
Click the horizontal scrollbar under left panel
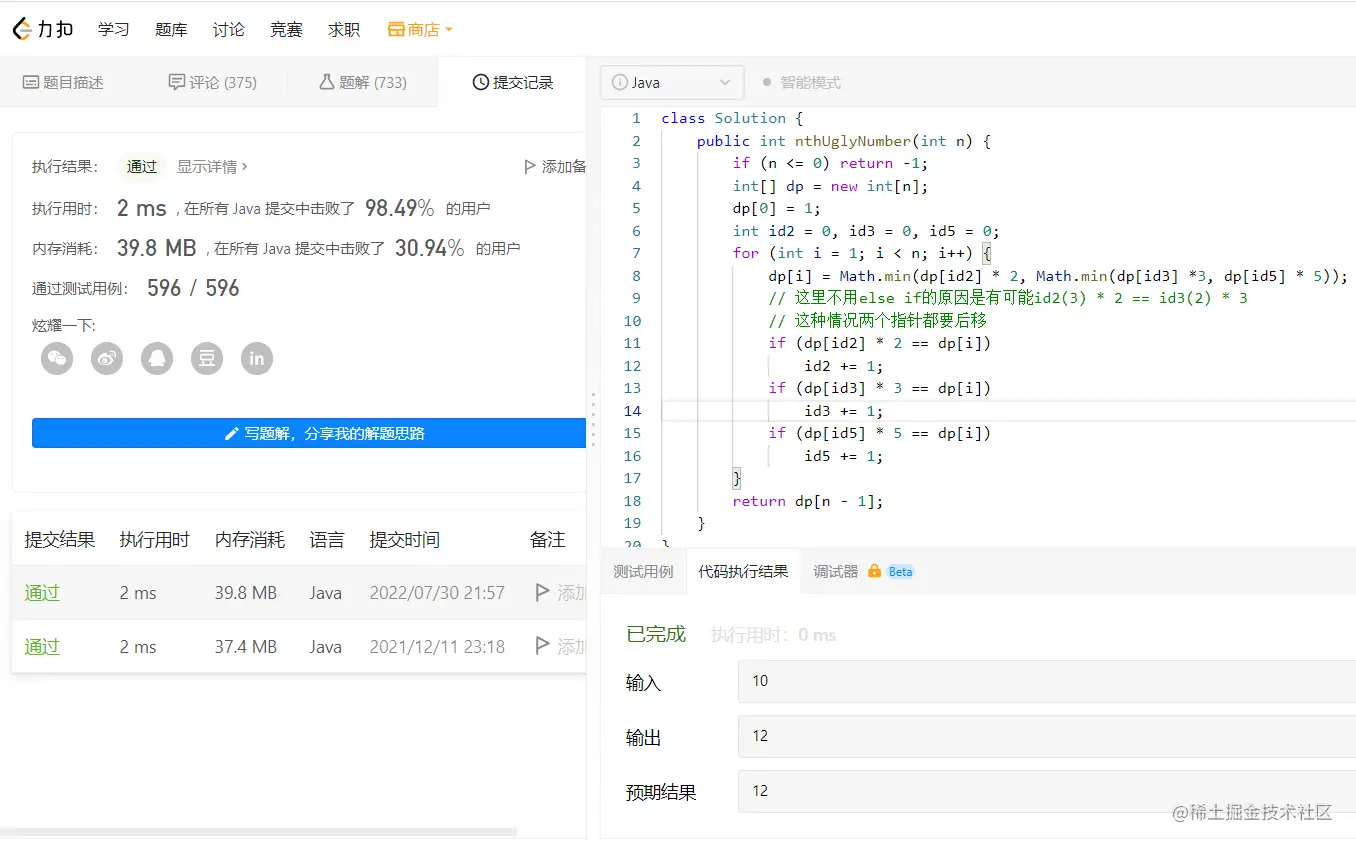click(258, 832)
